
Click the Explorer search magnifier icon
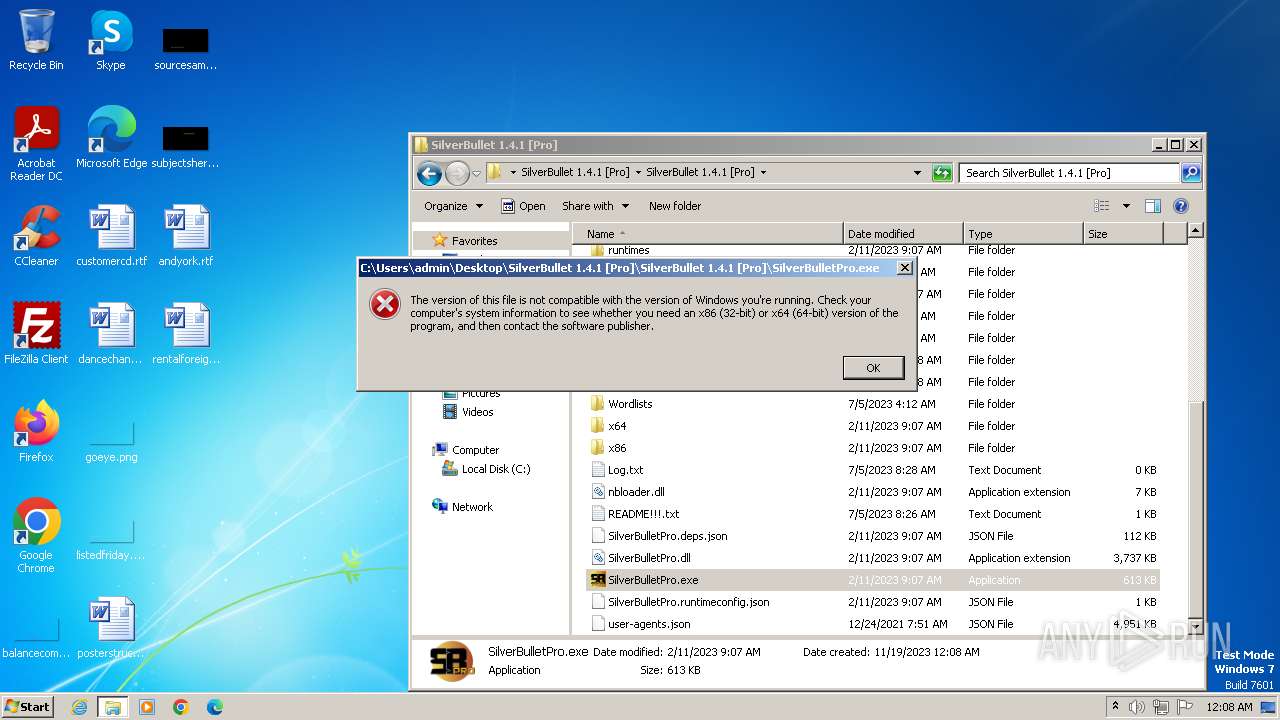tap(1191, 173)
